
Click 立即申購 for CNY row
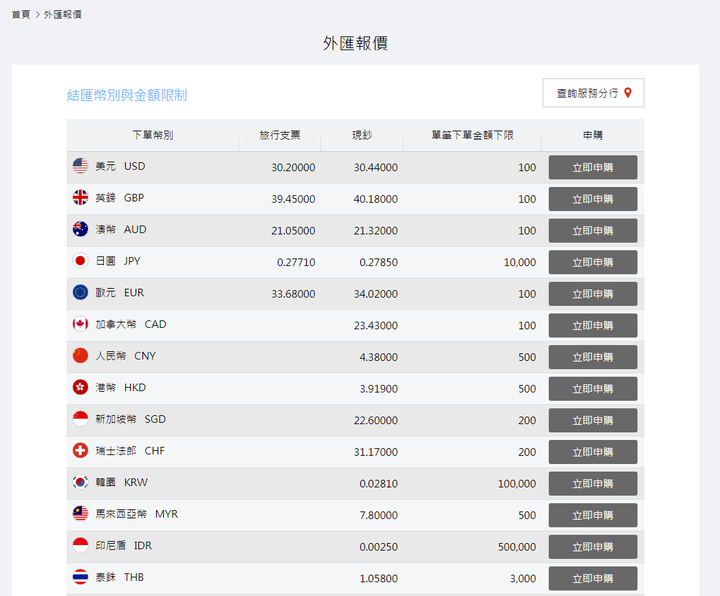click(x=593, y=358)
